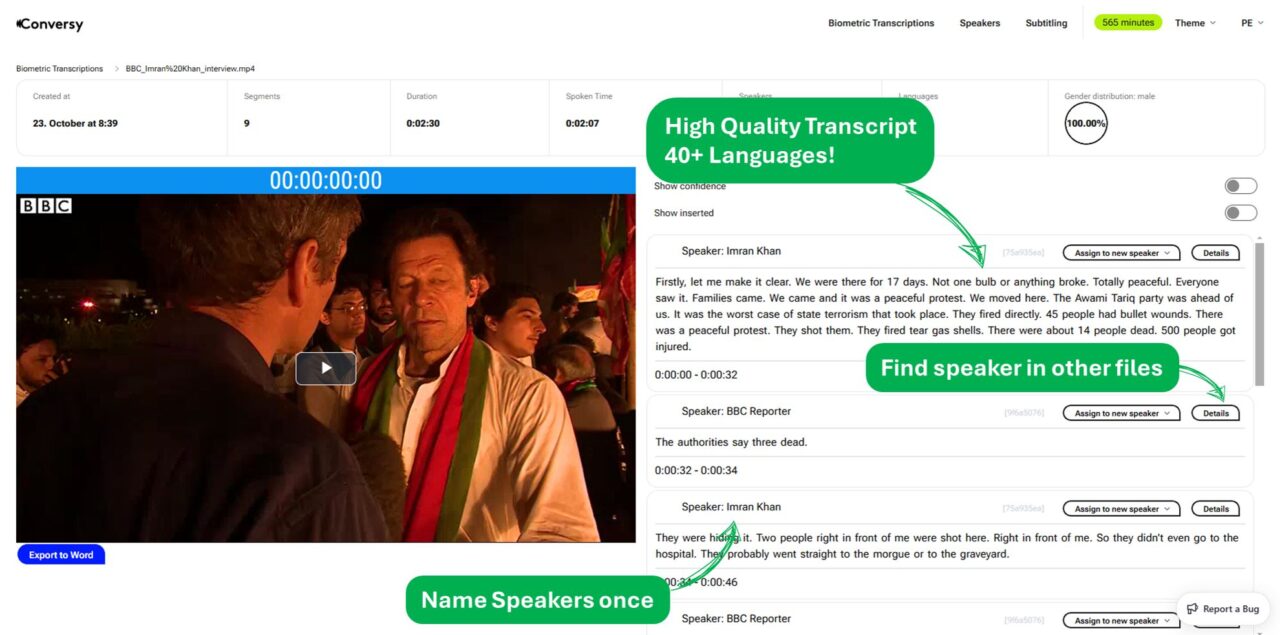Open the Theme dropdown
Image resolution: width=1280 pixels, height=635 pixels.
pos(1195,23)
